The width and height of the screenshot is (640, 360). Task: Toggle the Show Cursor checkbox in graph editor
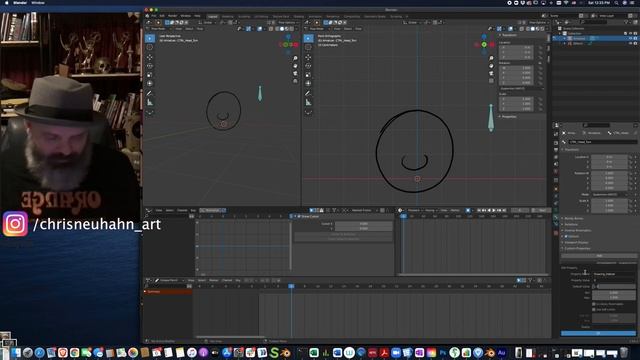pos(299,216)
